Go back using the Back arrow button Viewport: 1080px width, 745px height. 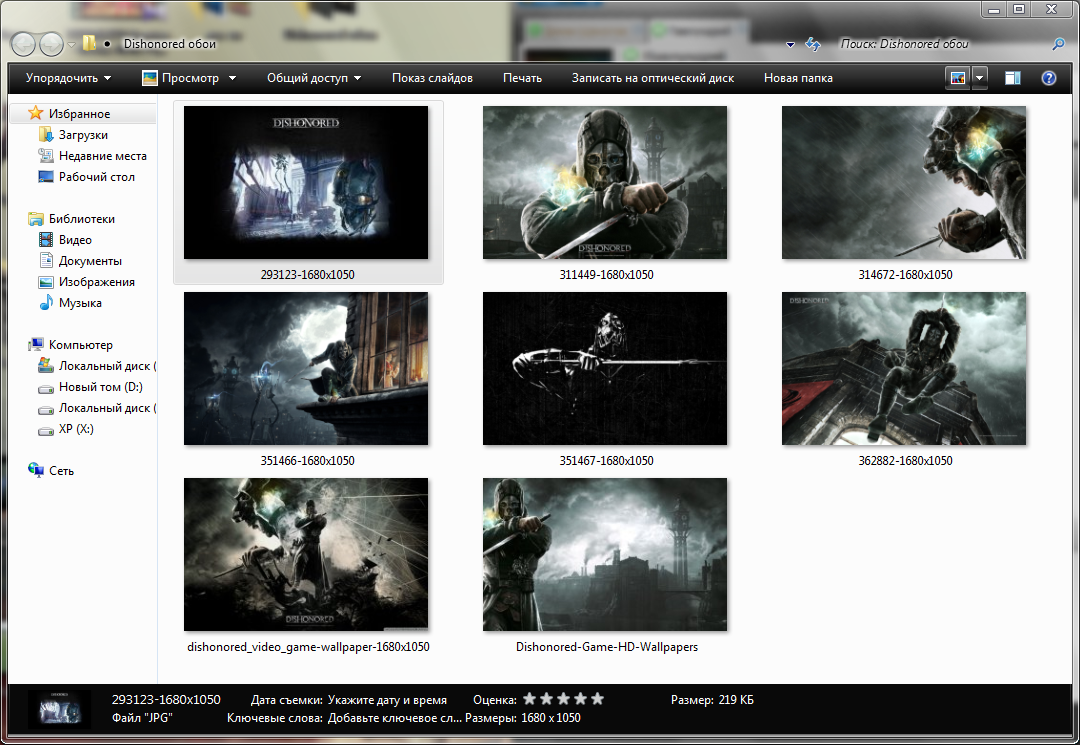coord(23,44)
